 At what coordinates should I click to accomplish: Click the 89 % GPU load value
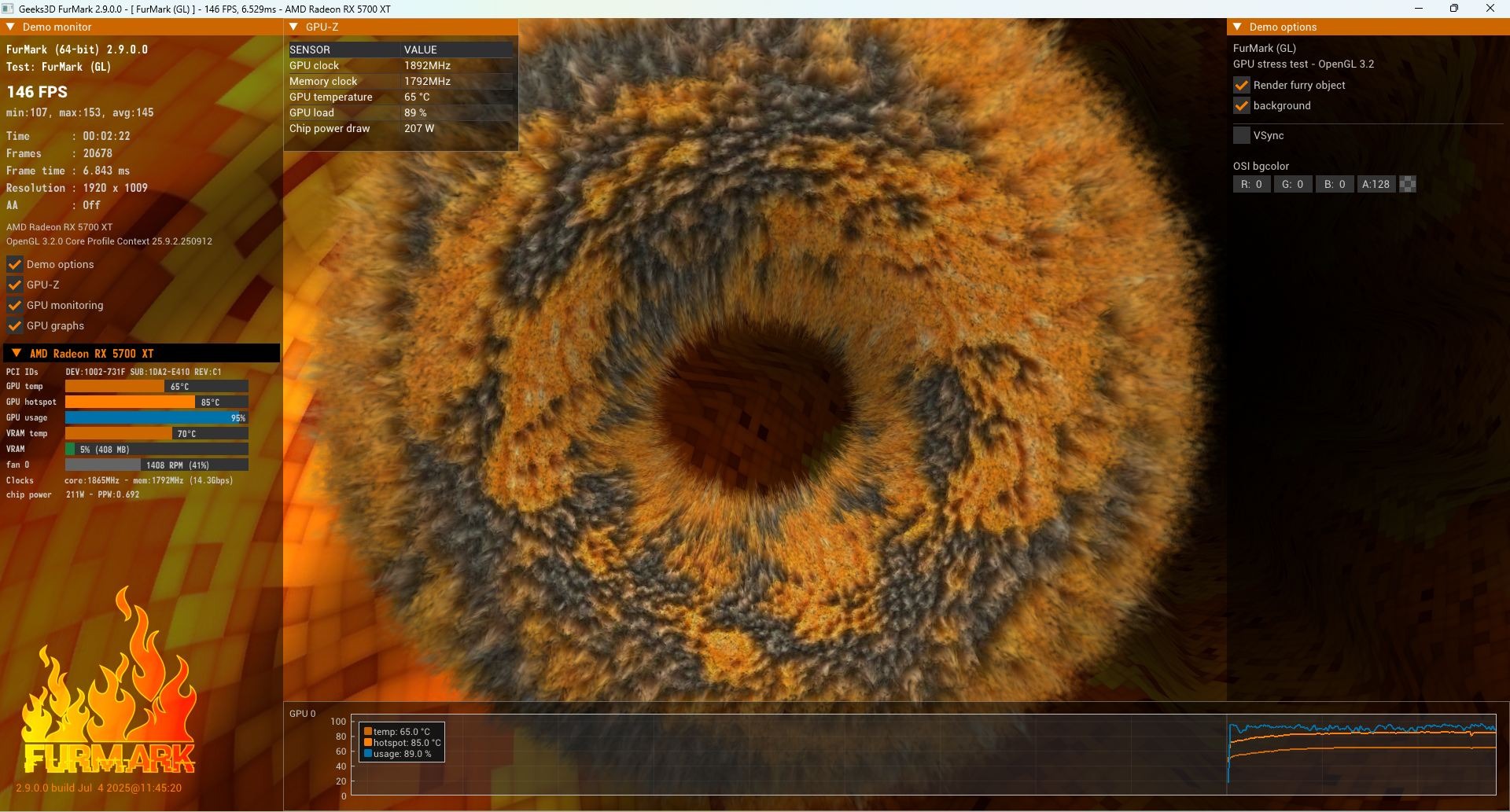point(415,112)
